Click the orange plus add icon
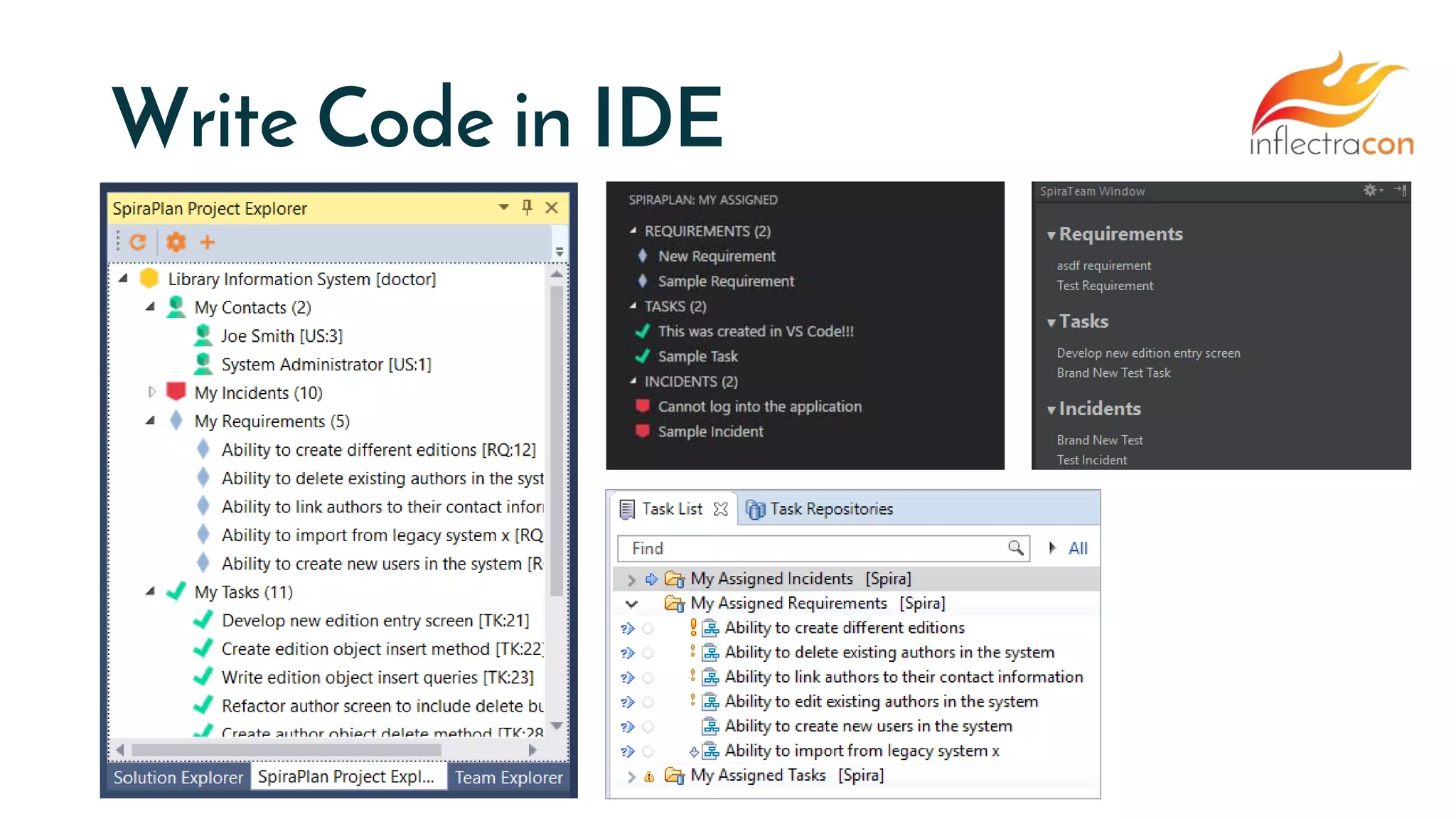Screen dimensions: 1456x819 [x=207, y=242]
